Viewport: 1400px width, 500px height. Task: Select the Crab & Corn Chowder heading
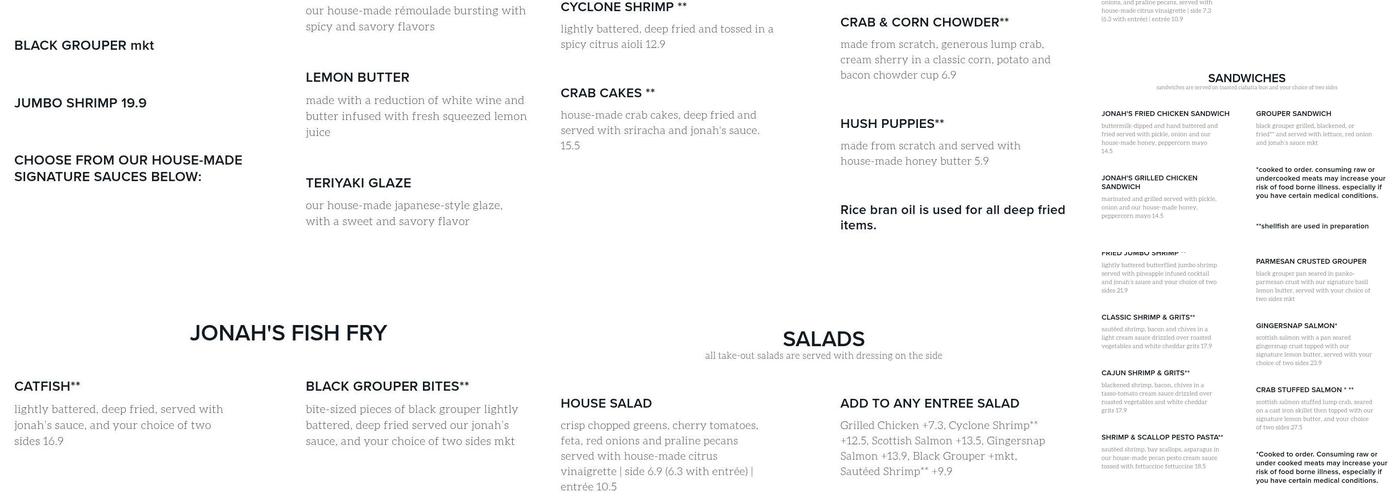924,23
